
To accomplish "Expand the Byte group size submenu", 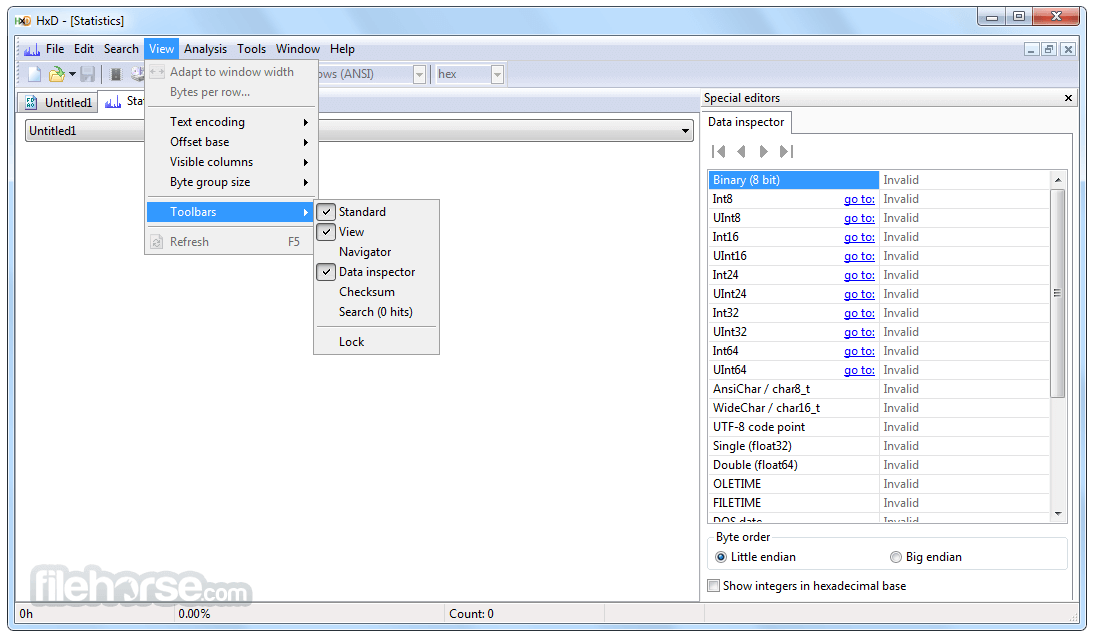I will tap(231, 182).
